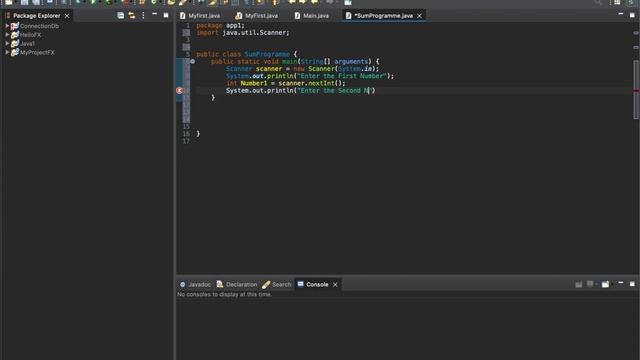Expand the MyProjectFX project arrow
Image resolution: width=640 pixels, height=360 pixels.
7,52
